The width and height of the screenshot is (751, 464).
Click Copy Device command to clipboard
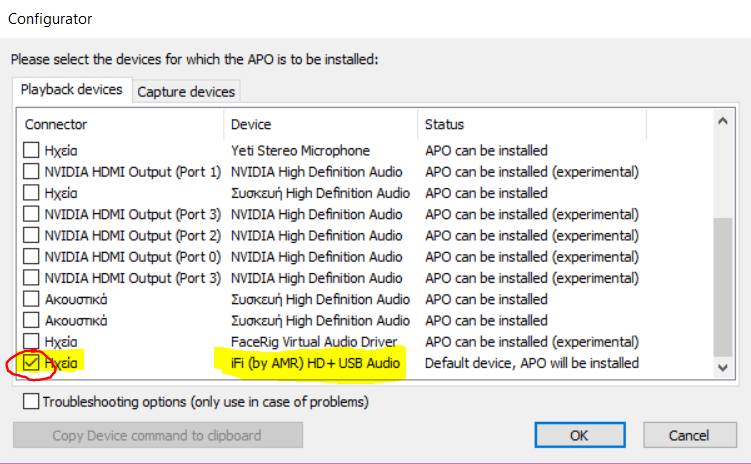point(157,435)
